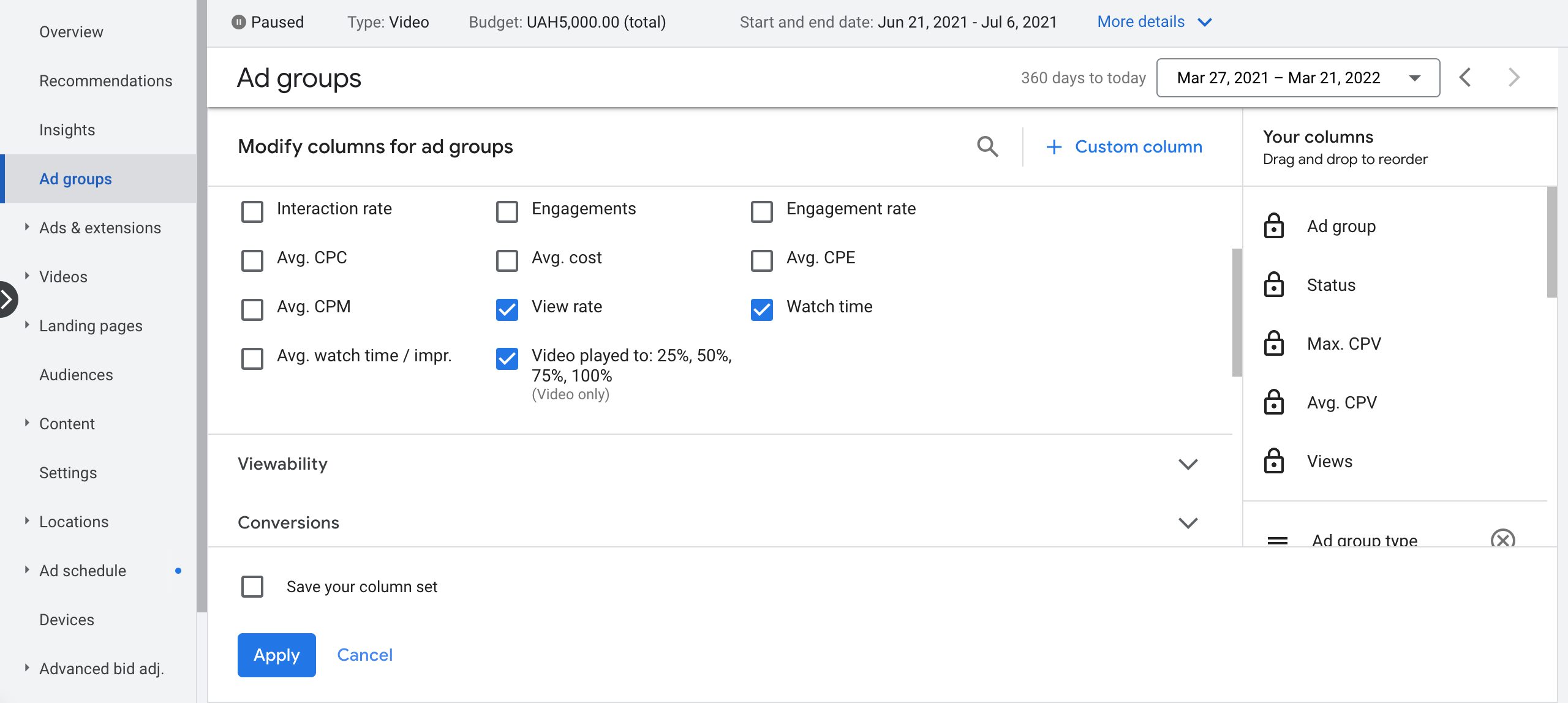Viewport: 1568px width, 703px height.
Task: Click the Cancel link
Action: click(x=364, y=655)
